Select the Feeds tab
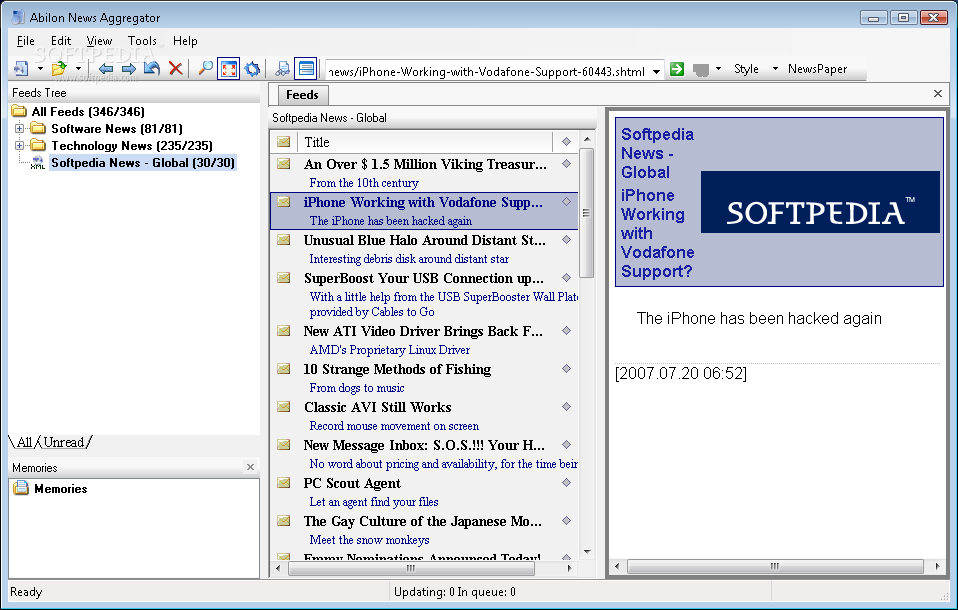 [x=302, y=95]
